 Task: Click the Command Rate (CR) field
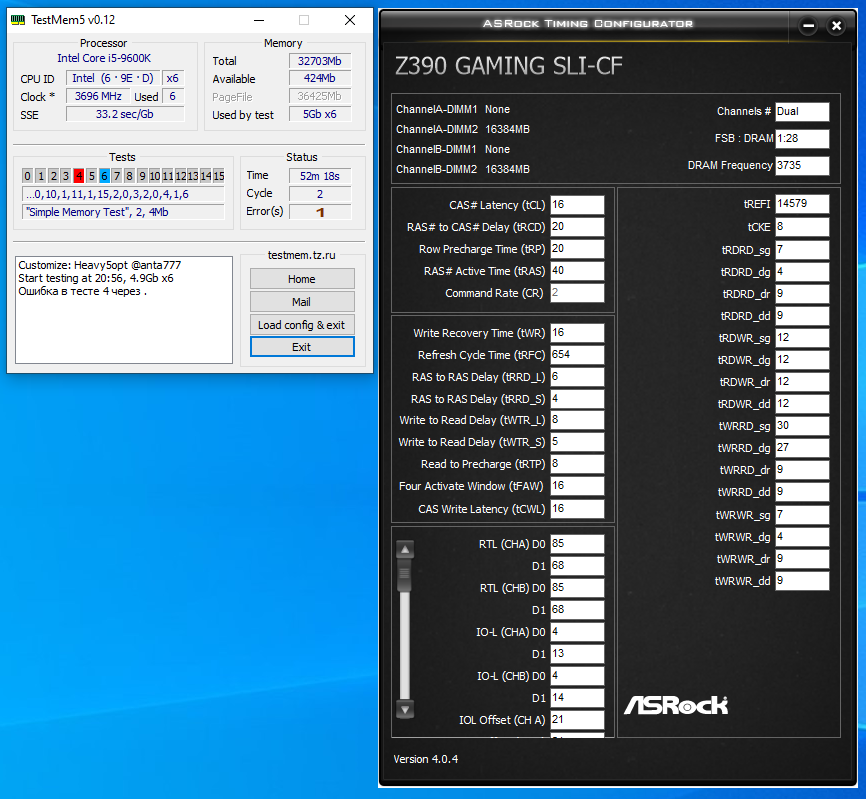[577, 293]
